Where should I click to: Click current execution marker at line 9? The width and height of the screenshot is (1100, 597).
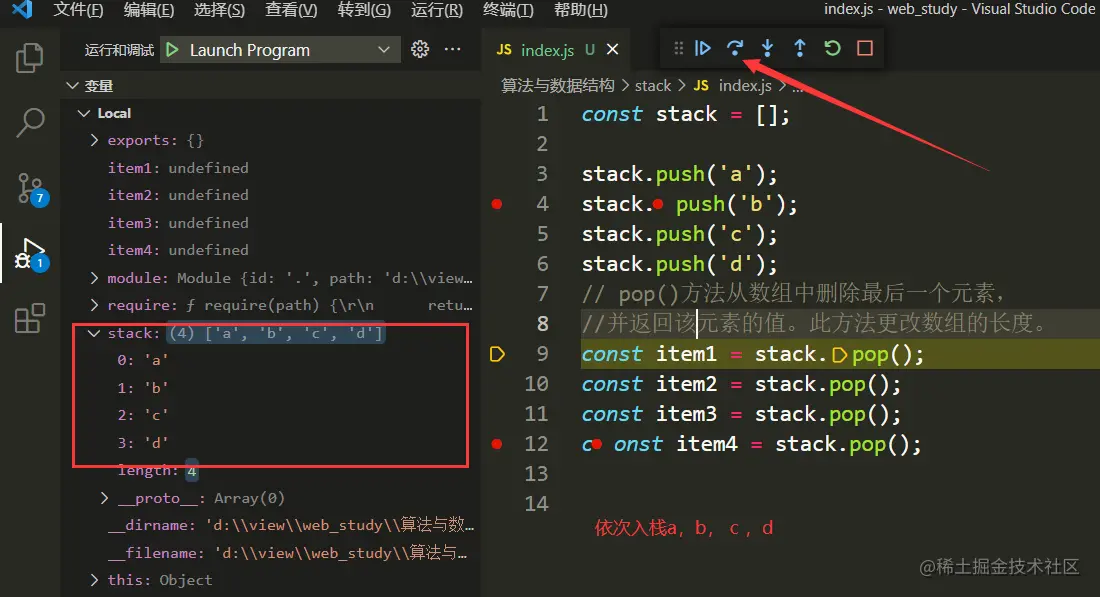tap(497, 354)
